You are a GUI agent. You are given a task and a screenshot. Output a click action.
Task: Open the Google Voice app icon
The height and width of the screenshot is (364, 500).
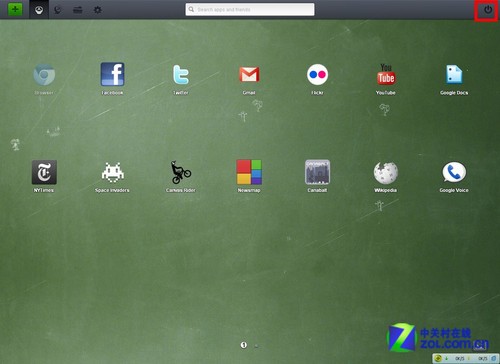pos(454,172)
